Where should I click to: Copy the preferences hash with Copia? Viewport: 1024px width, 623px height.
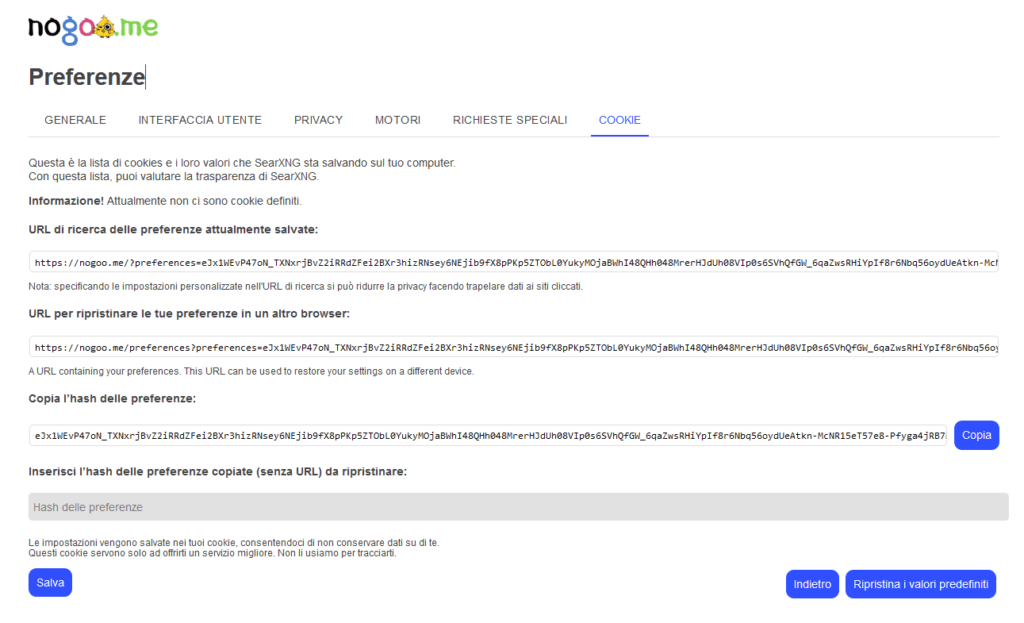click(976, 435)
